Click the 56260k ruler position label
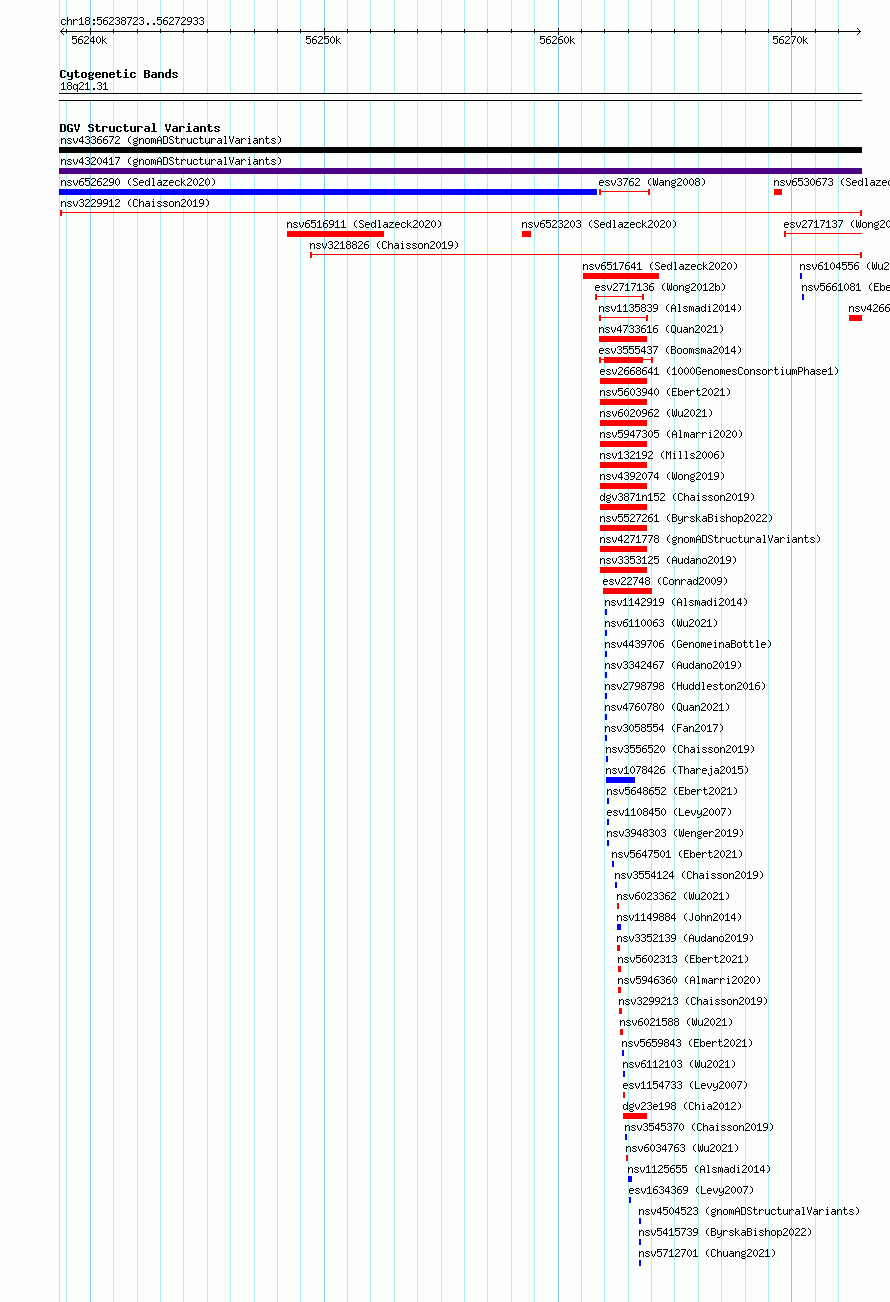Viewport: 890px width, 1302px height. click(x=557, y=40)
